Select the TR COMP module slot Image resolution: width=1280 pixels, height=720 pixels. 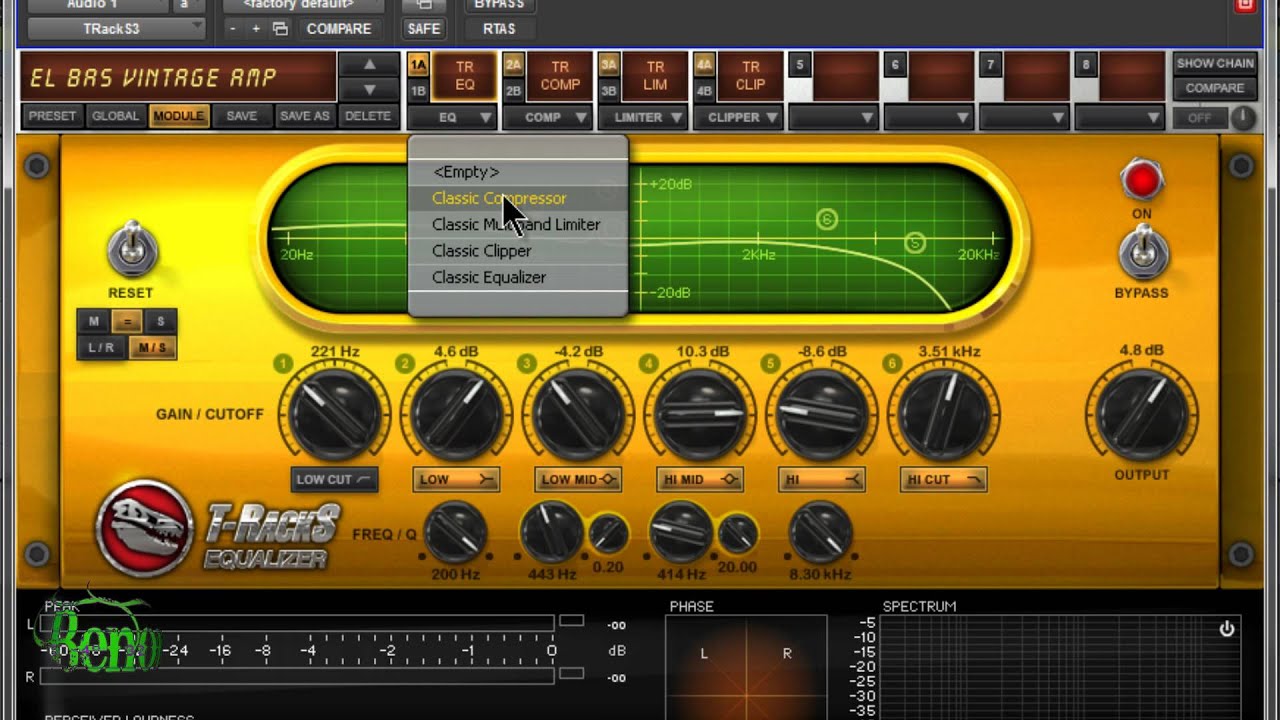pos(560,77)
